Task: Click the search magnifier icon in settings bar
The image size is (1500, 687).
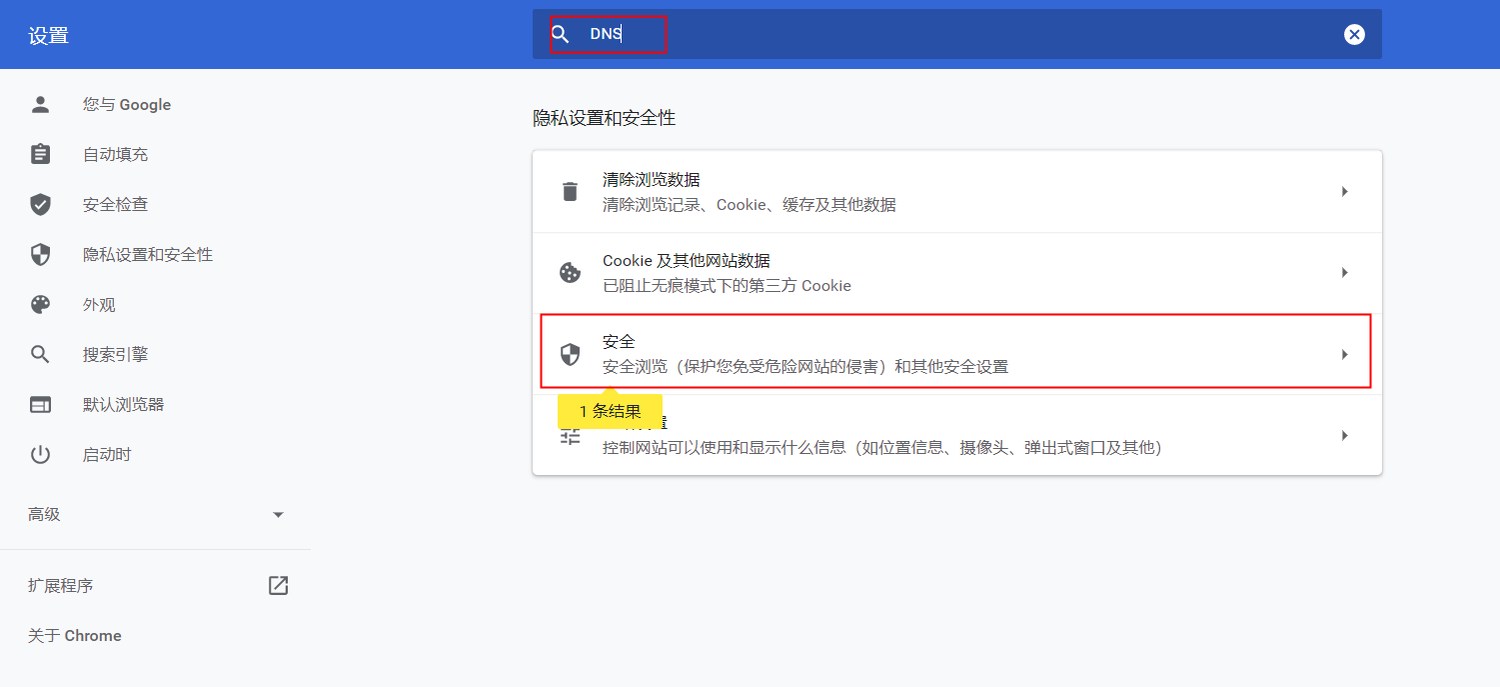Action: click(560, 35)
